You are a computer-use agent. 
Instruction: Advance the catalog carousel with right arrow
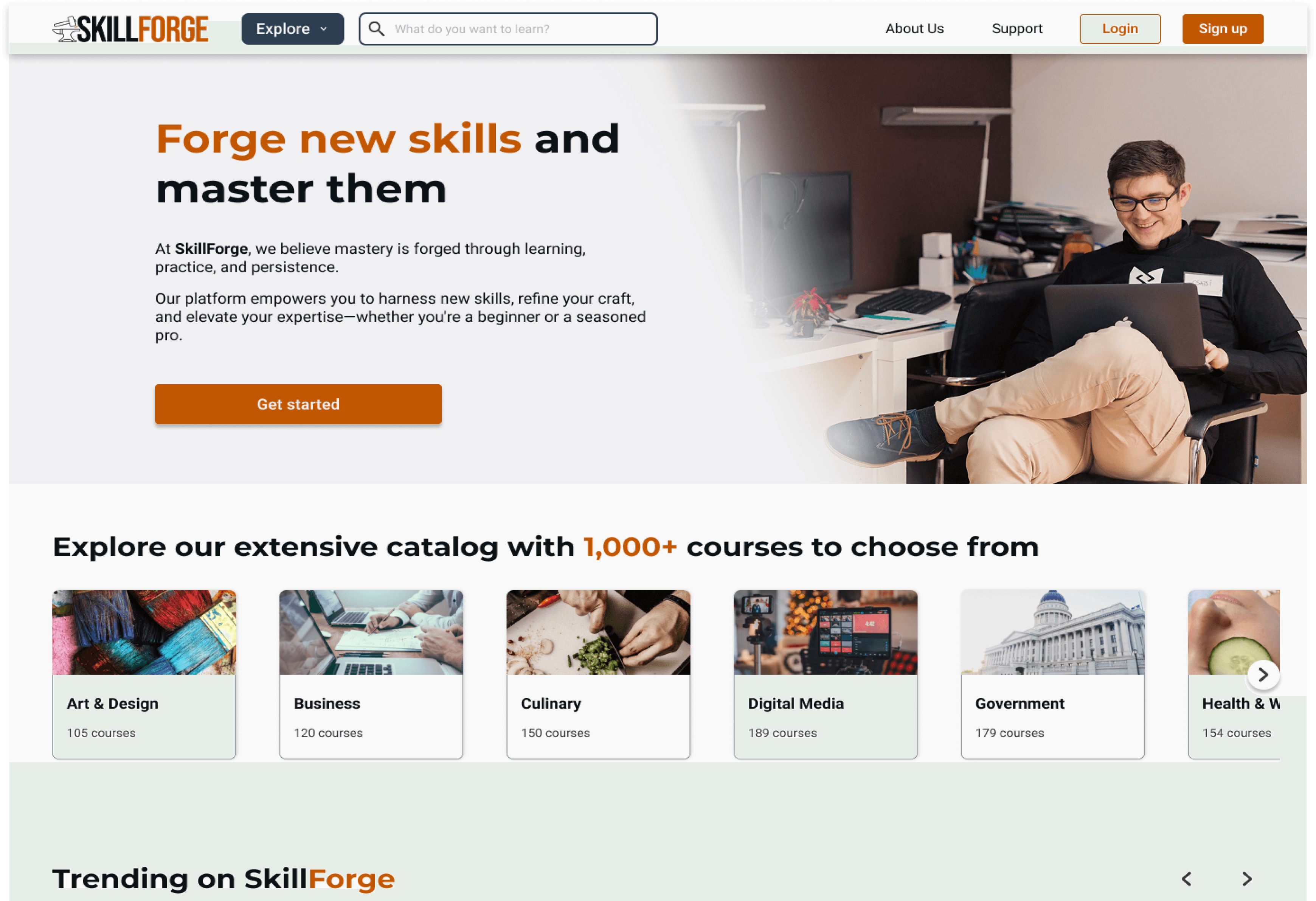1263,674
